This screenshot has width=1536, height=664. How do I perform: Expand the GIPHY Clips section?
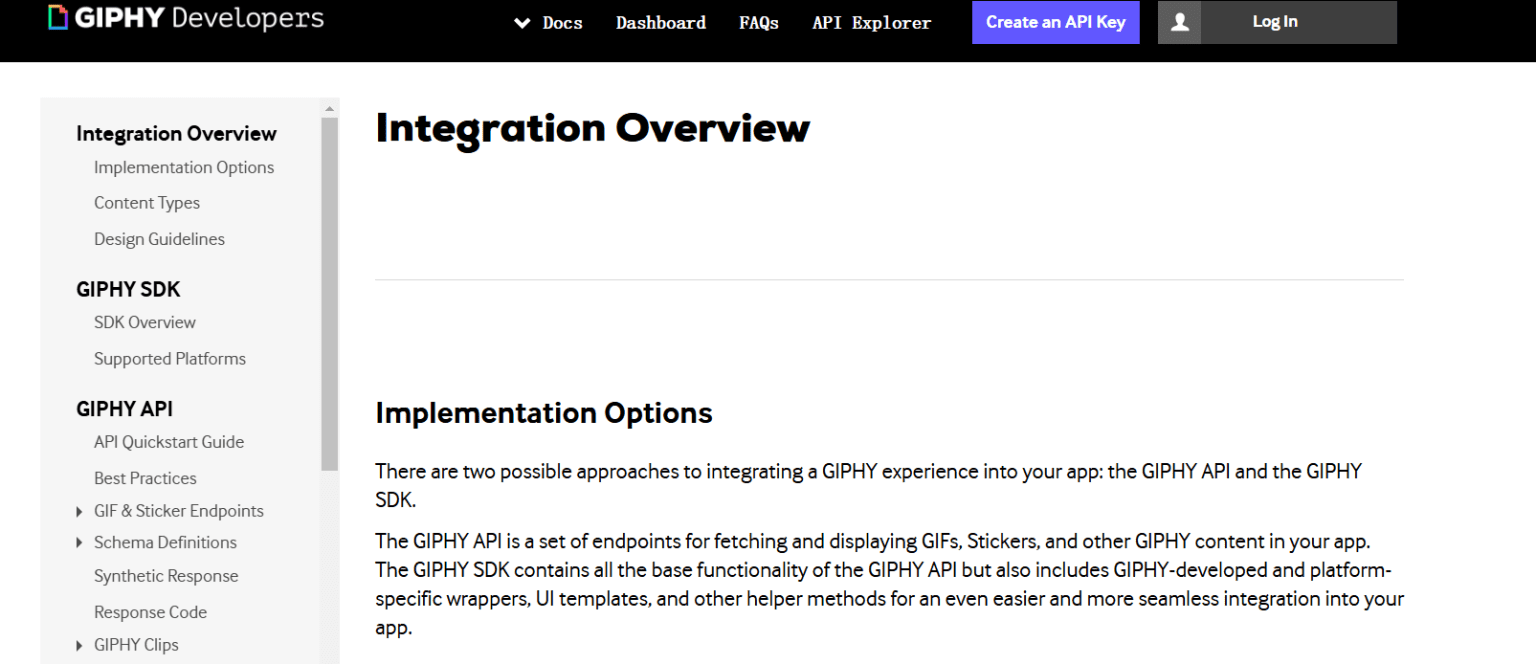click(x=80, y=646)
